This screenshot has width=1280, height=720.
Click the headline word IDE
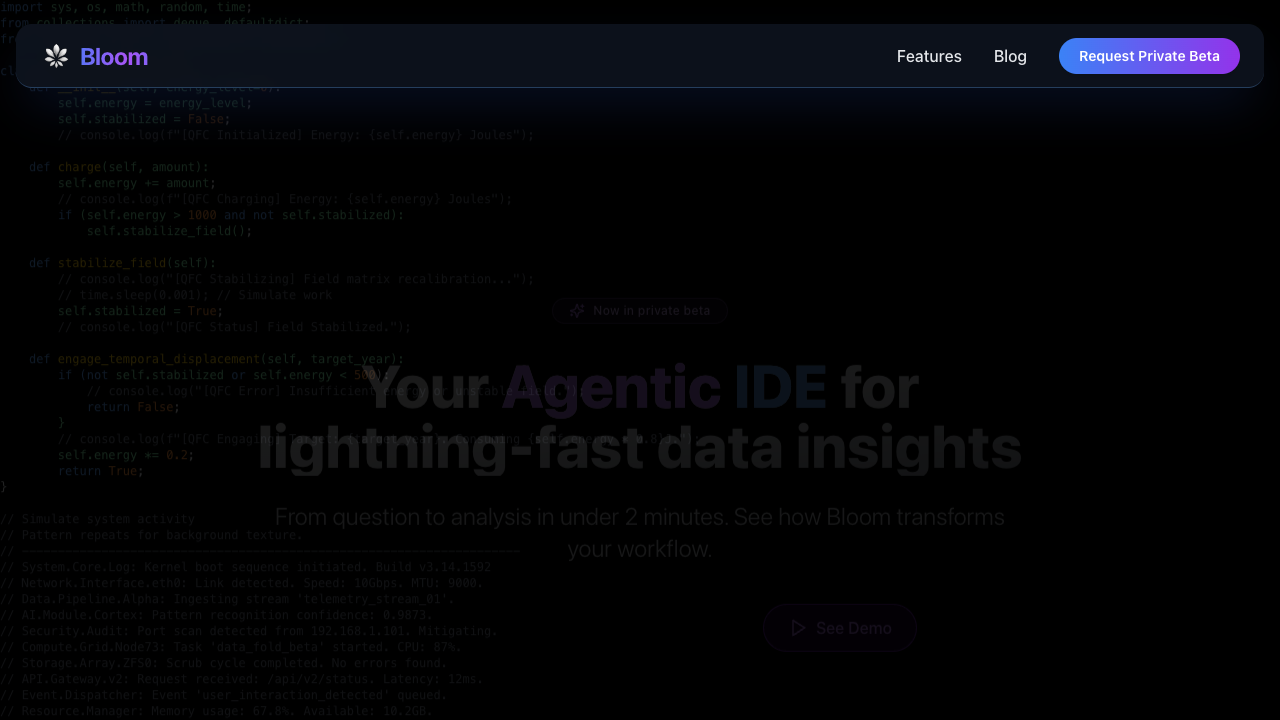point(780,388)
